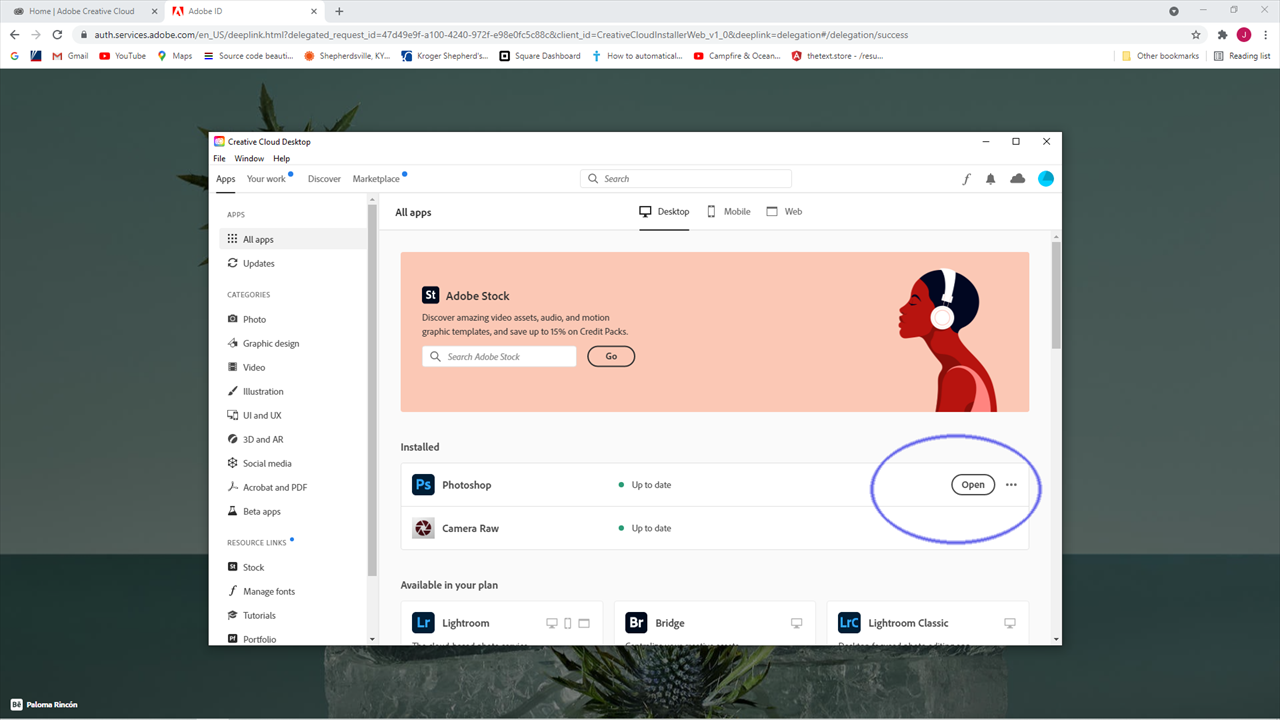Bookmark this page with the star icon

tap(1196, 34)
